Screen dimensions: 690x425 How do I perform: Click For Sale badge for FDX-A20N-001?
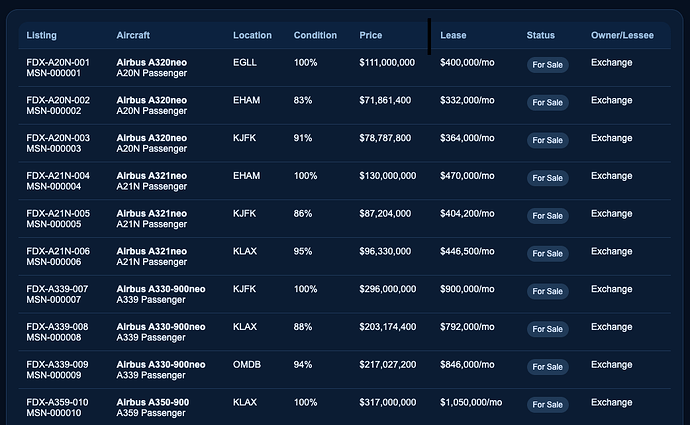[547, 65]
